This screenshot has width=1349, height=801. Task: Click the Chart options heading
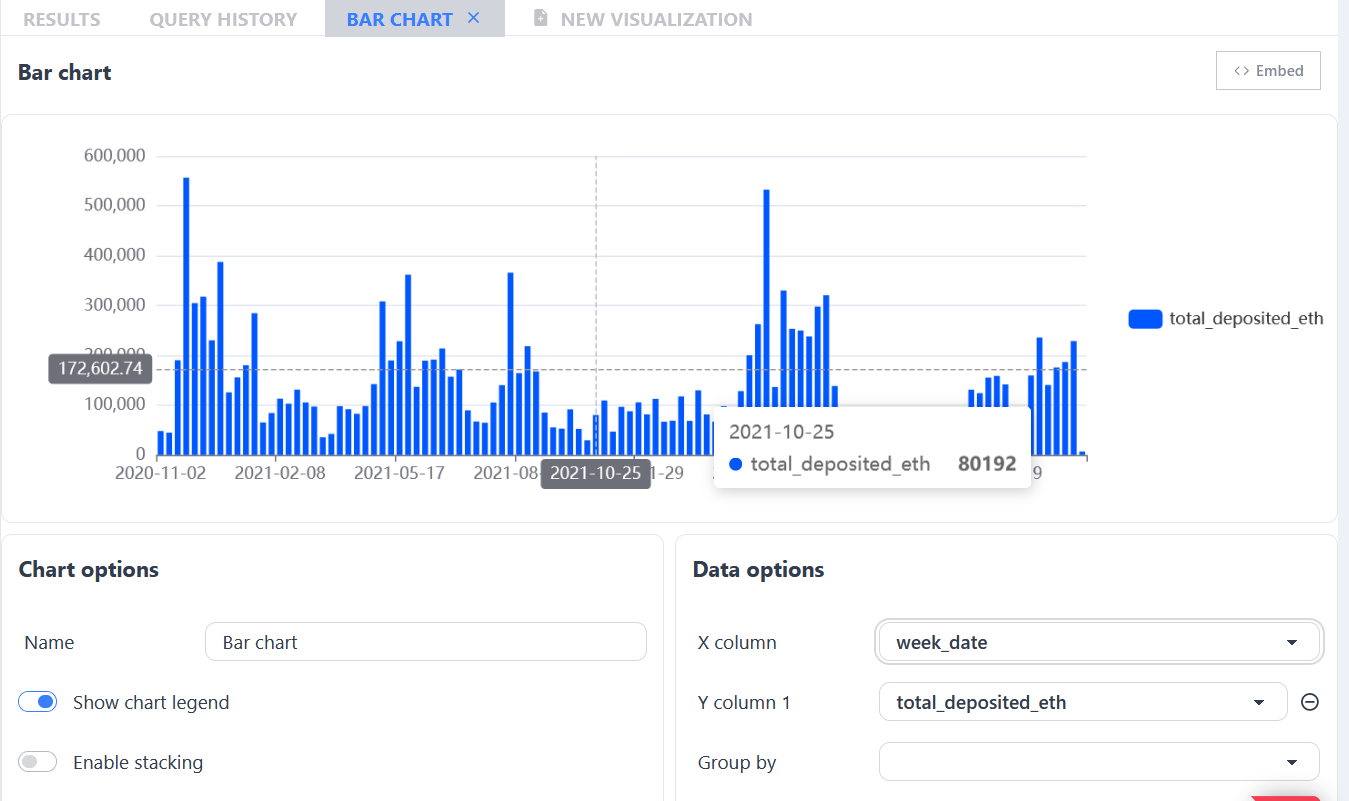tap(89, 570)
